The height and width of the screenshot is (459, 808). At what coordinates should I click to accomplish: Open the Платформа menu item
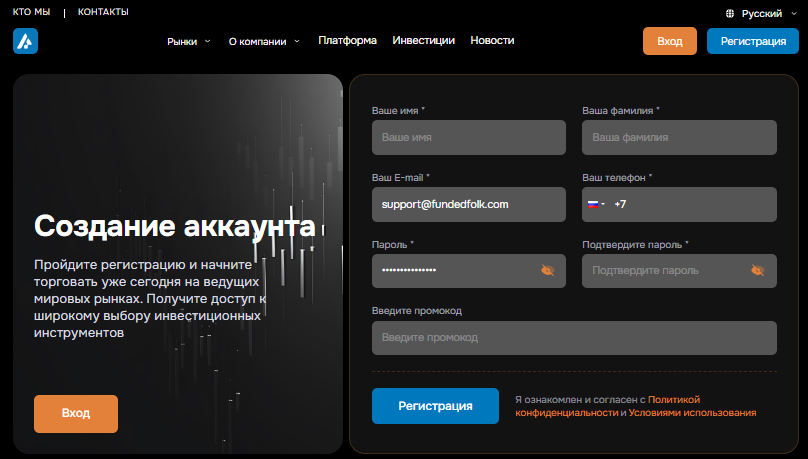[347, 40]
